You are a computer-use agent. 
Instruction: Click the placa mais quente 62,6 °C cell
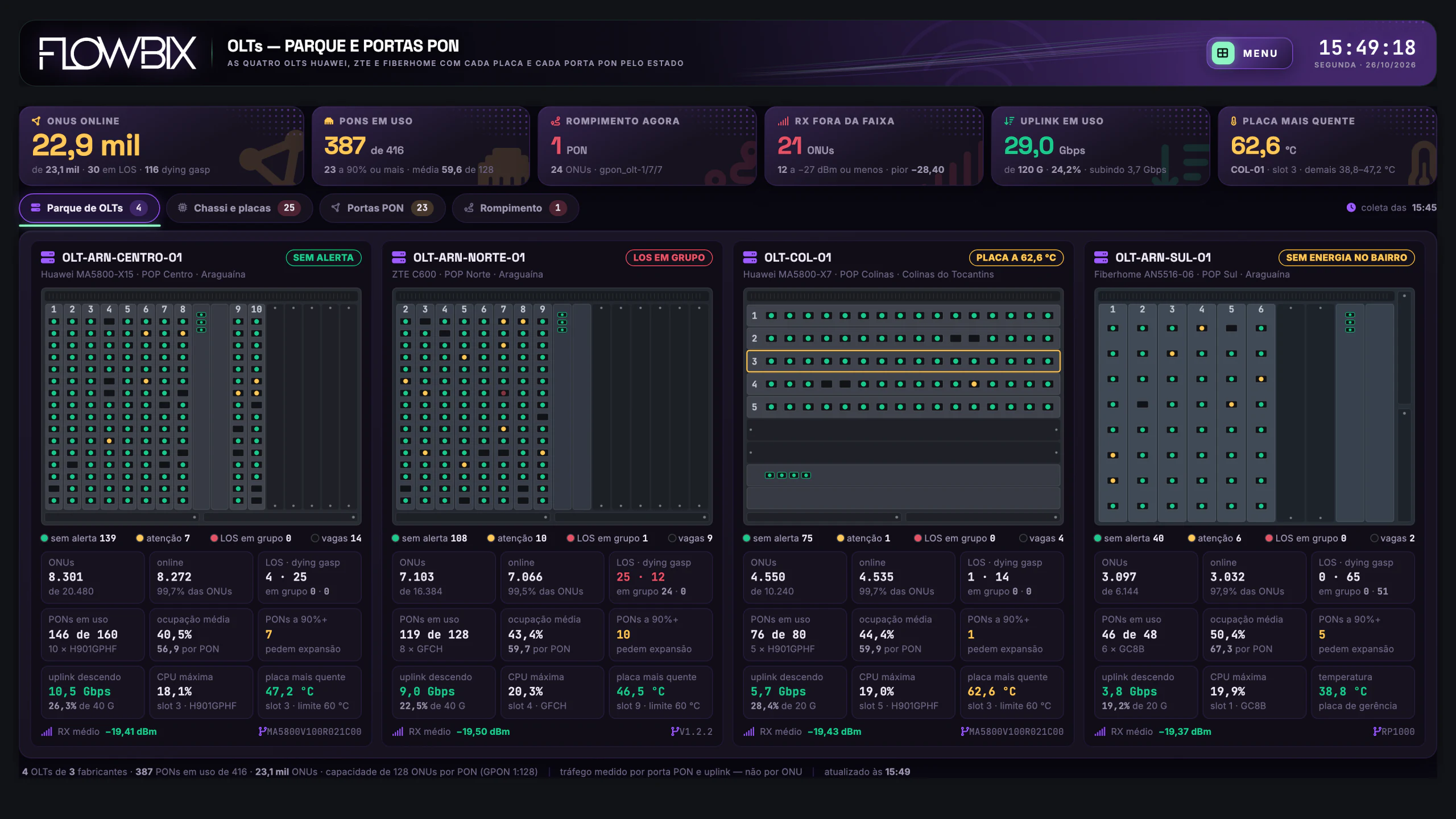pos(1011,692)
